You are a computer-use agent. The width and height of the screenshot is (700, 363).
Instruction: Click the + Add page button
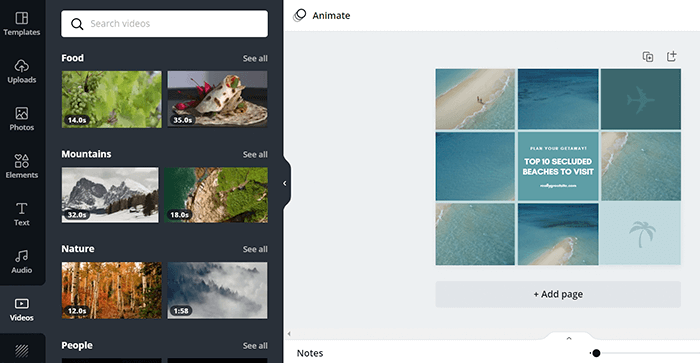point(558,294)
